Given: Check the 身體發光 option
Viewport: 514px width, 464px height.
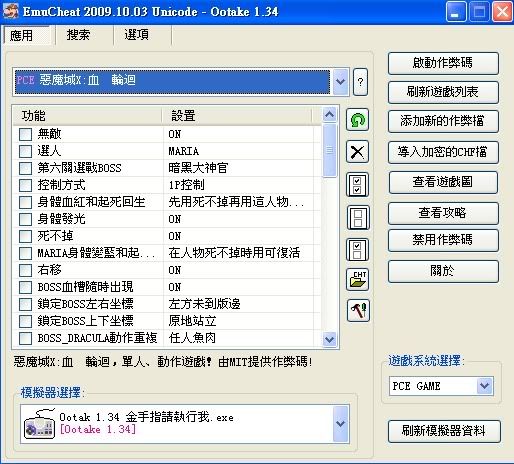Looking at the screenshot, I should click(x=26, y=219).
